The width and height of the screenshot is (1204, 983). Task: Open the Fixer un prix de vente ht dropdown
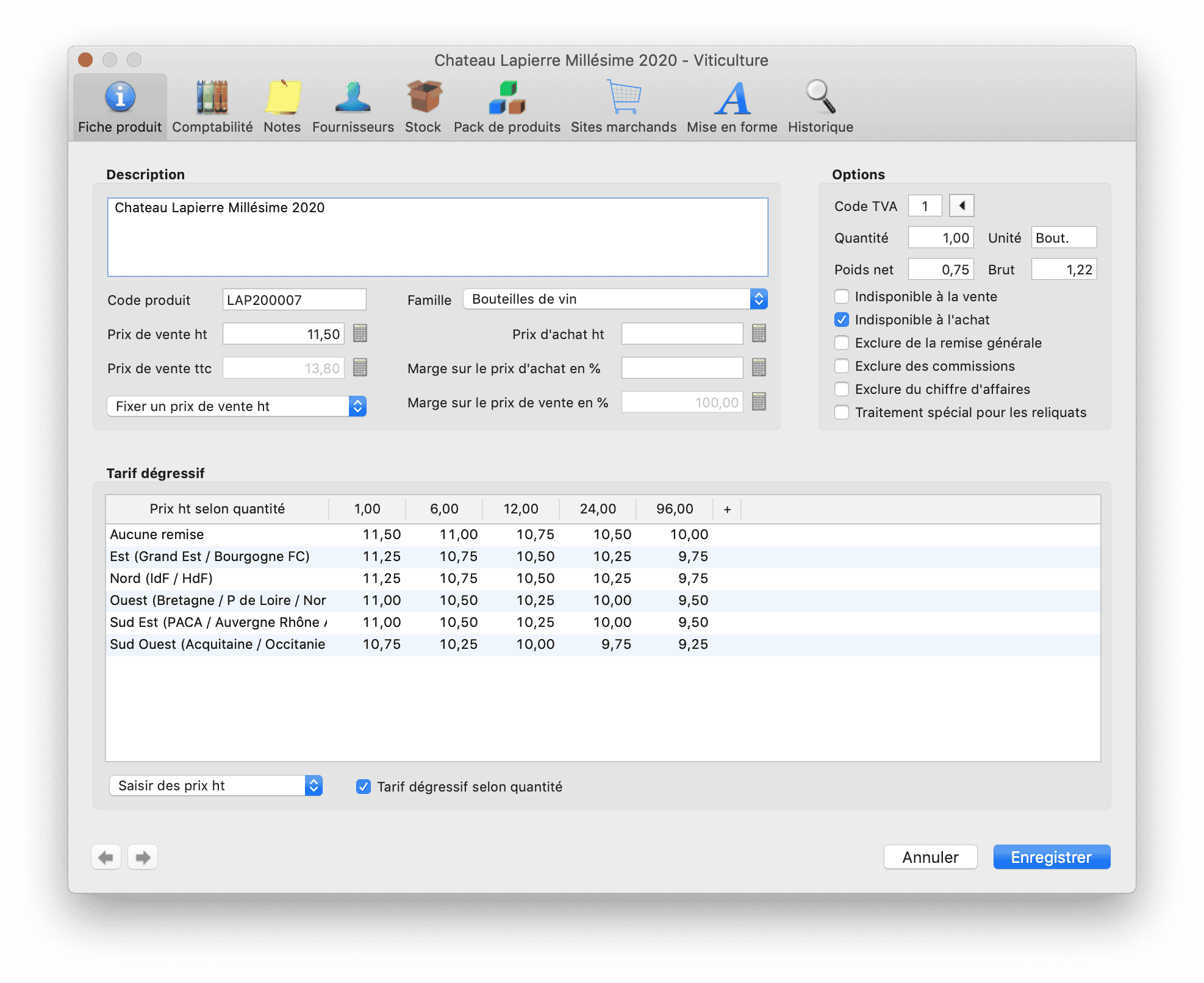237,406
